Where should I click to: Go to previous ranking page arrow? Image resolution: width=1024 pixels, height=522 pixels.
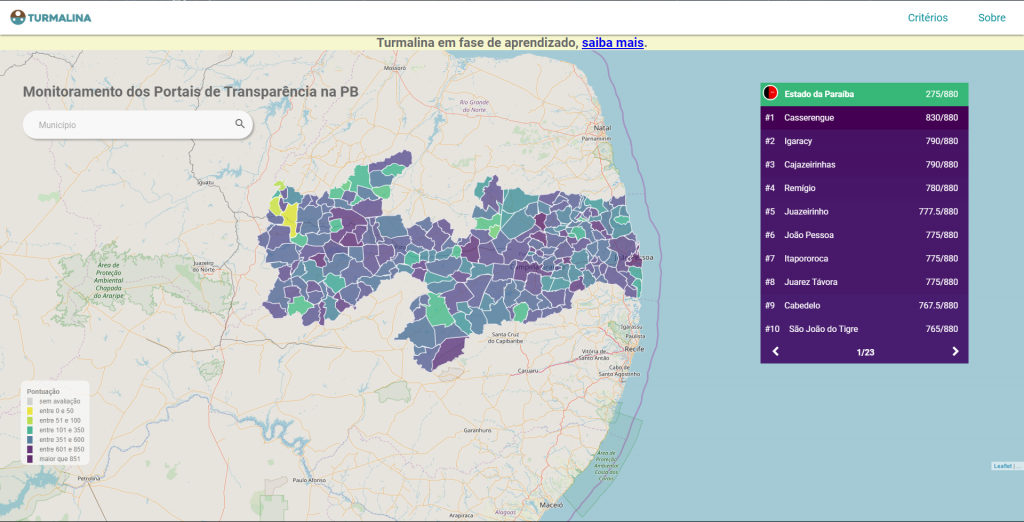pyautogui.click(x=775, y=351)
